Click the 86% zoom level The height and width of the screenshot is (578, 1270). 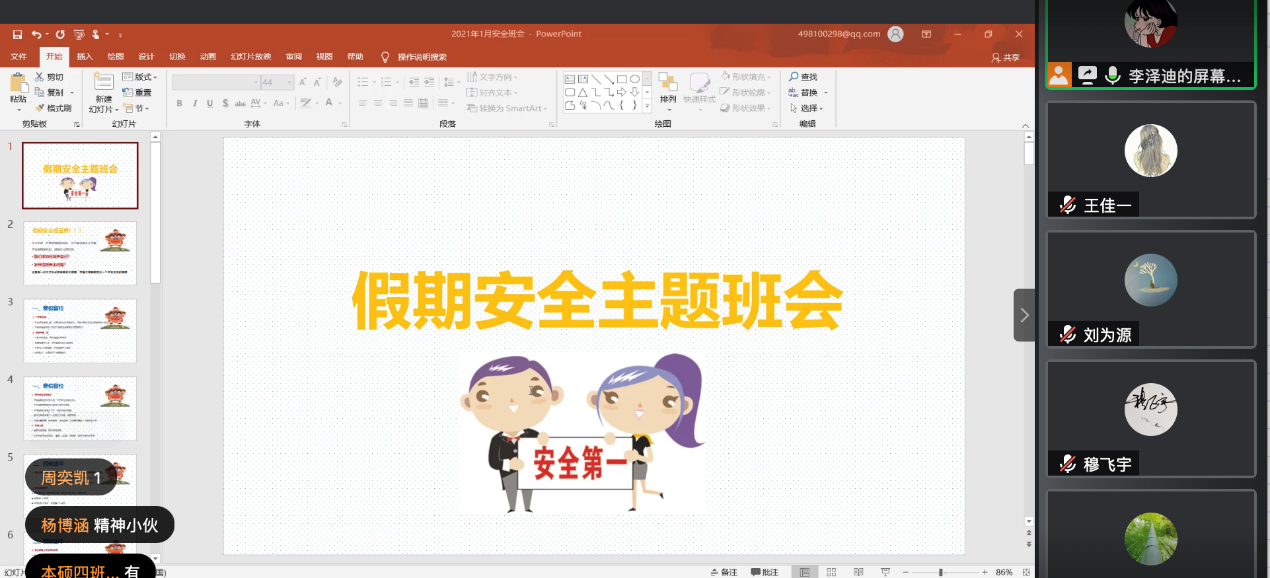point(1004,572)
